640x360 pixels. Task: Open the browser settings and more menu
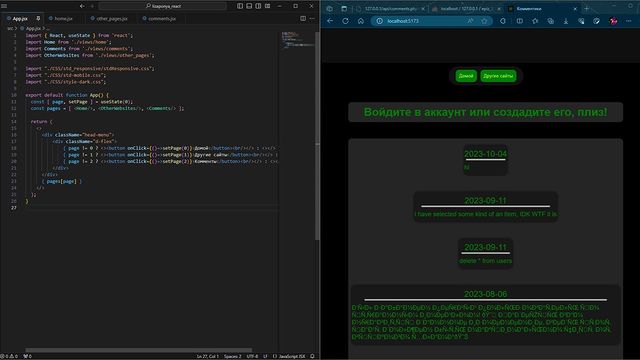coord(629,21)
